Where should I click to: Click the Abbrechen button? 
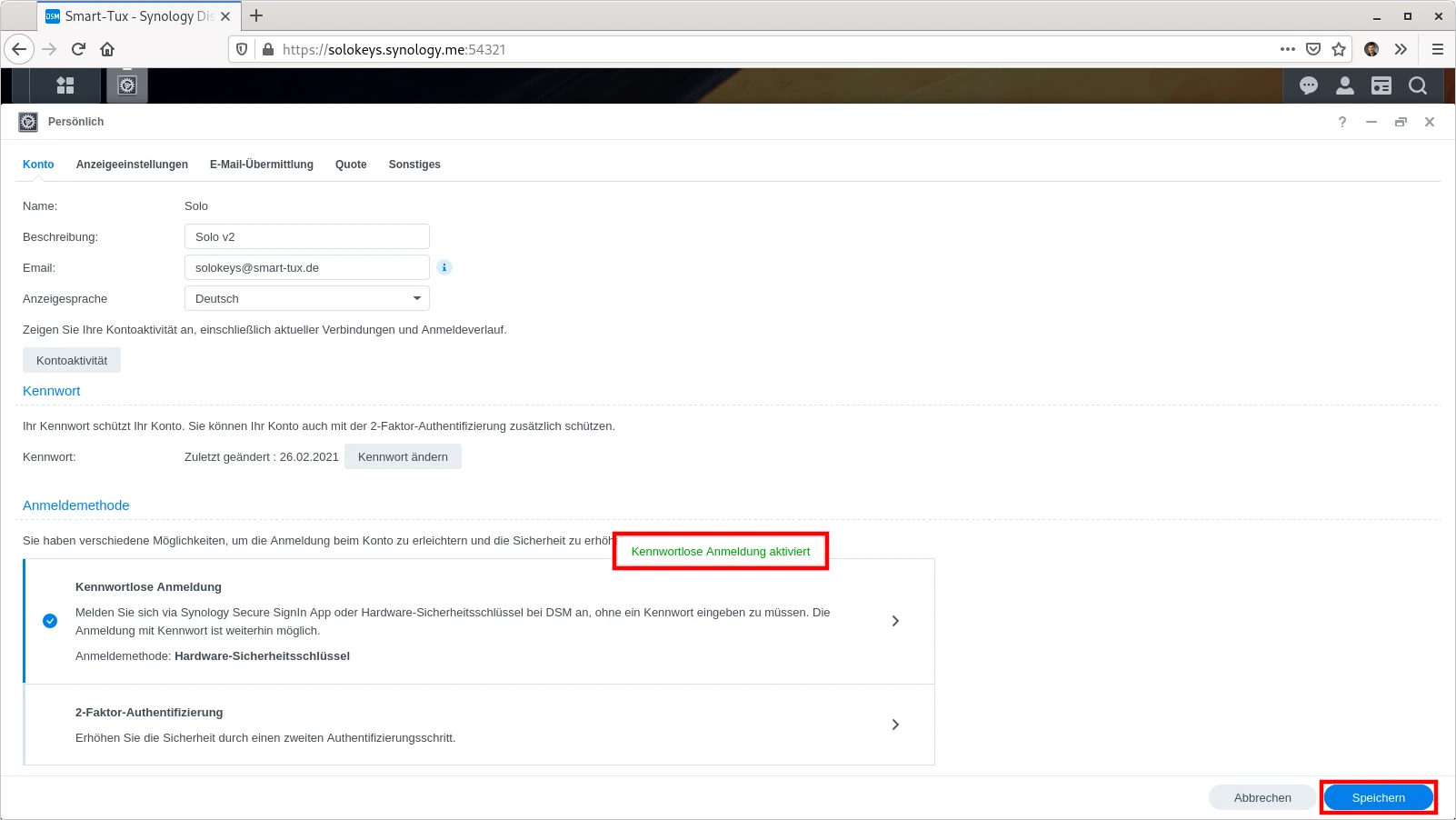pyautogui.click(x=1262, y=797)
